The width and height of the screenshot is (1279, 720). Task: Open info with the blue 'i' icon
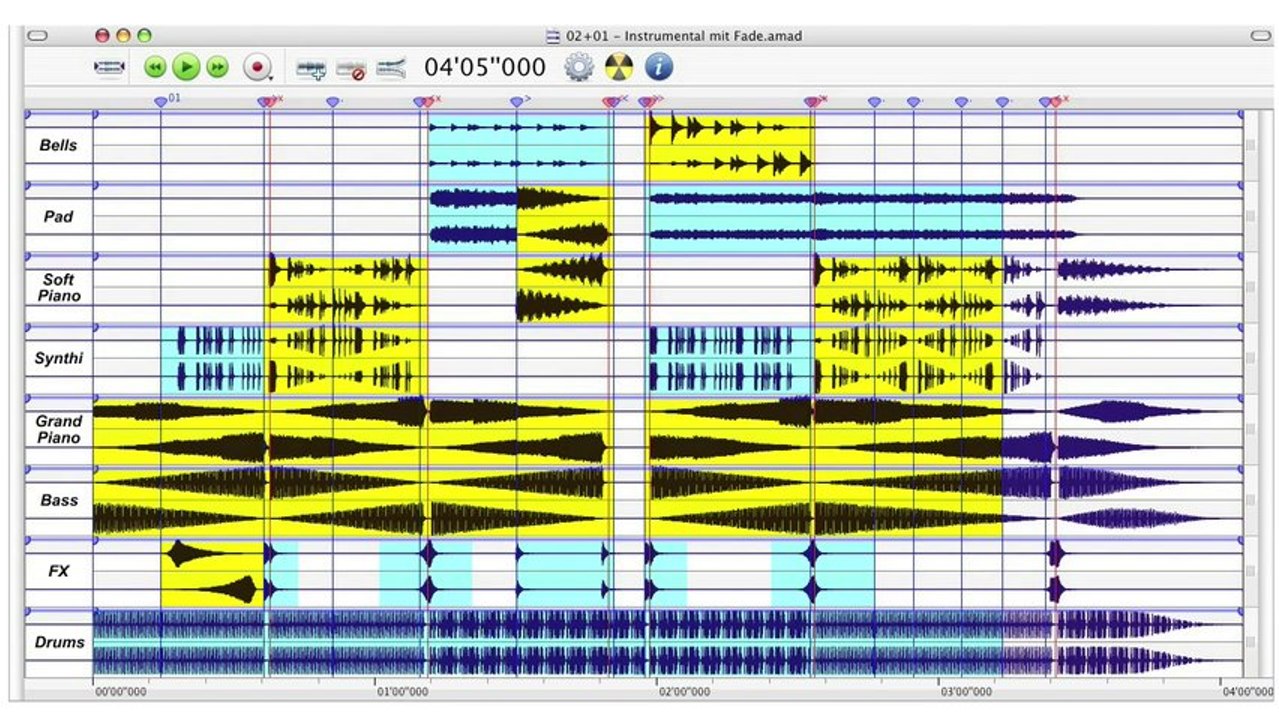coord(658,67)
